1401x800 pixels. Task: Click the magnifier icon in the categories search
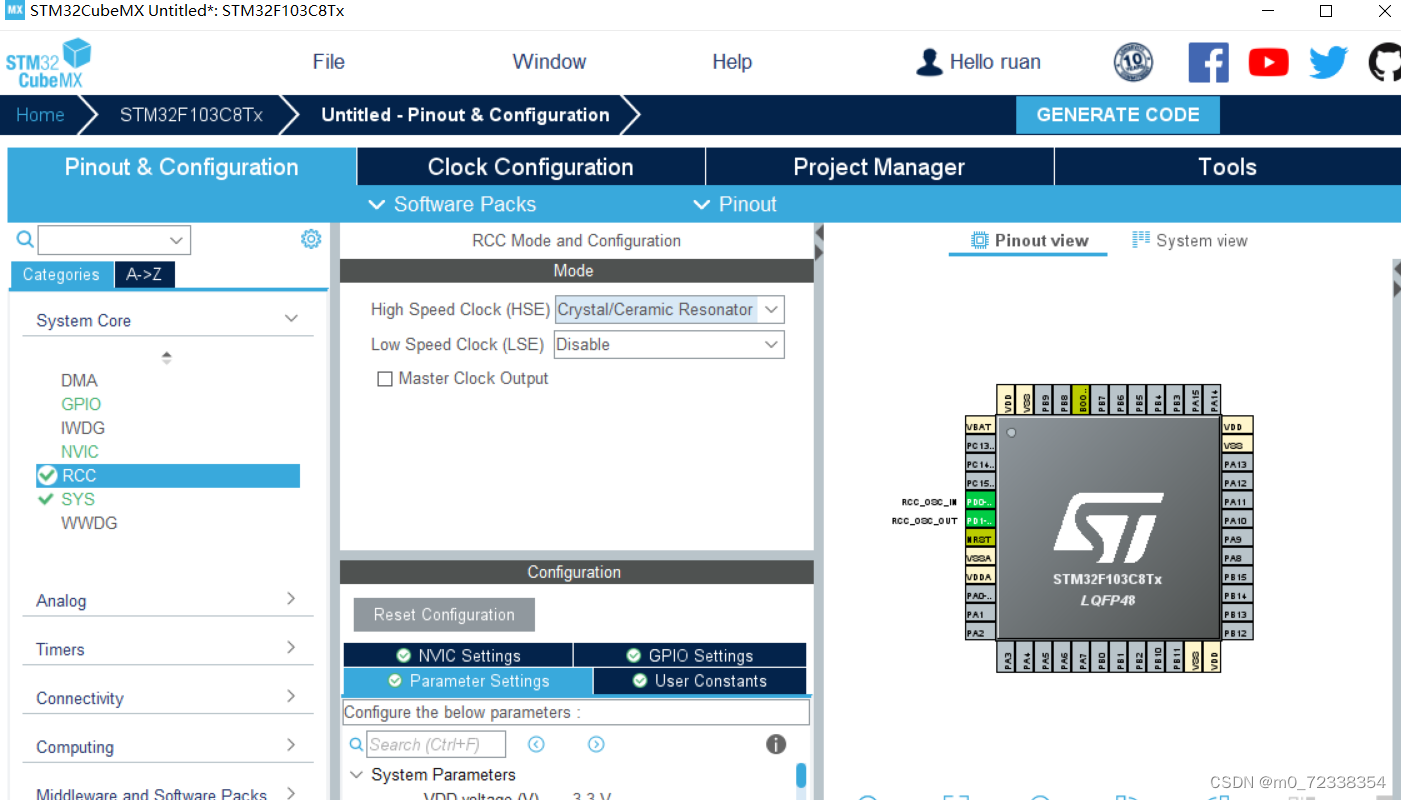pos(25,239)
